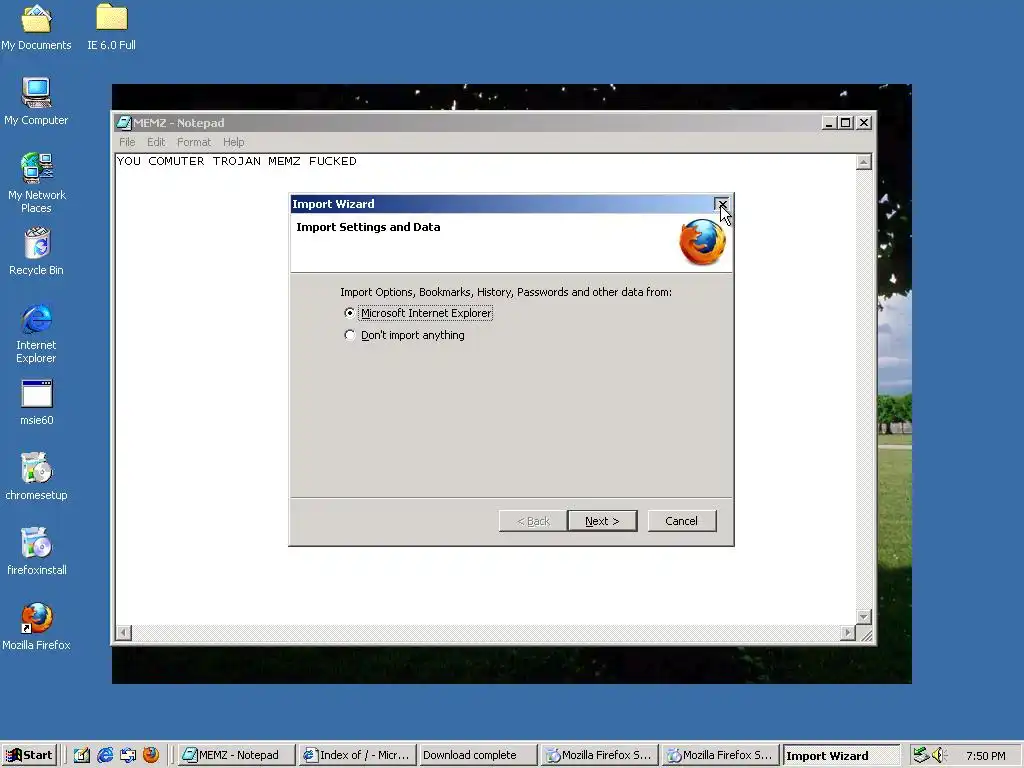The image size is (1024, 768).
Task: Select the firefoxinstall installer icon
Action: point(37,552)
